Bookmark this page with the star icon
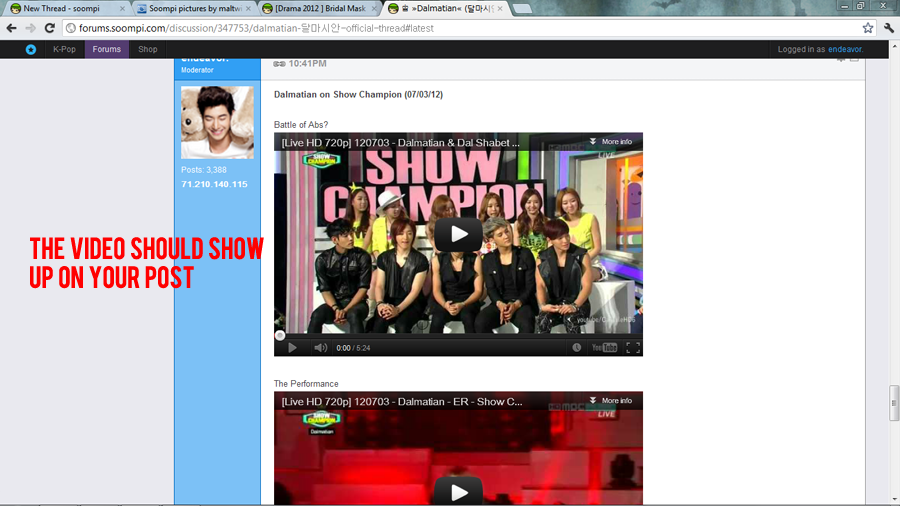The image size is (900, 506). tap(868, 28)
